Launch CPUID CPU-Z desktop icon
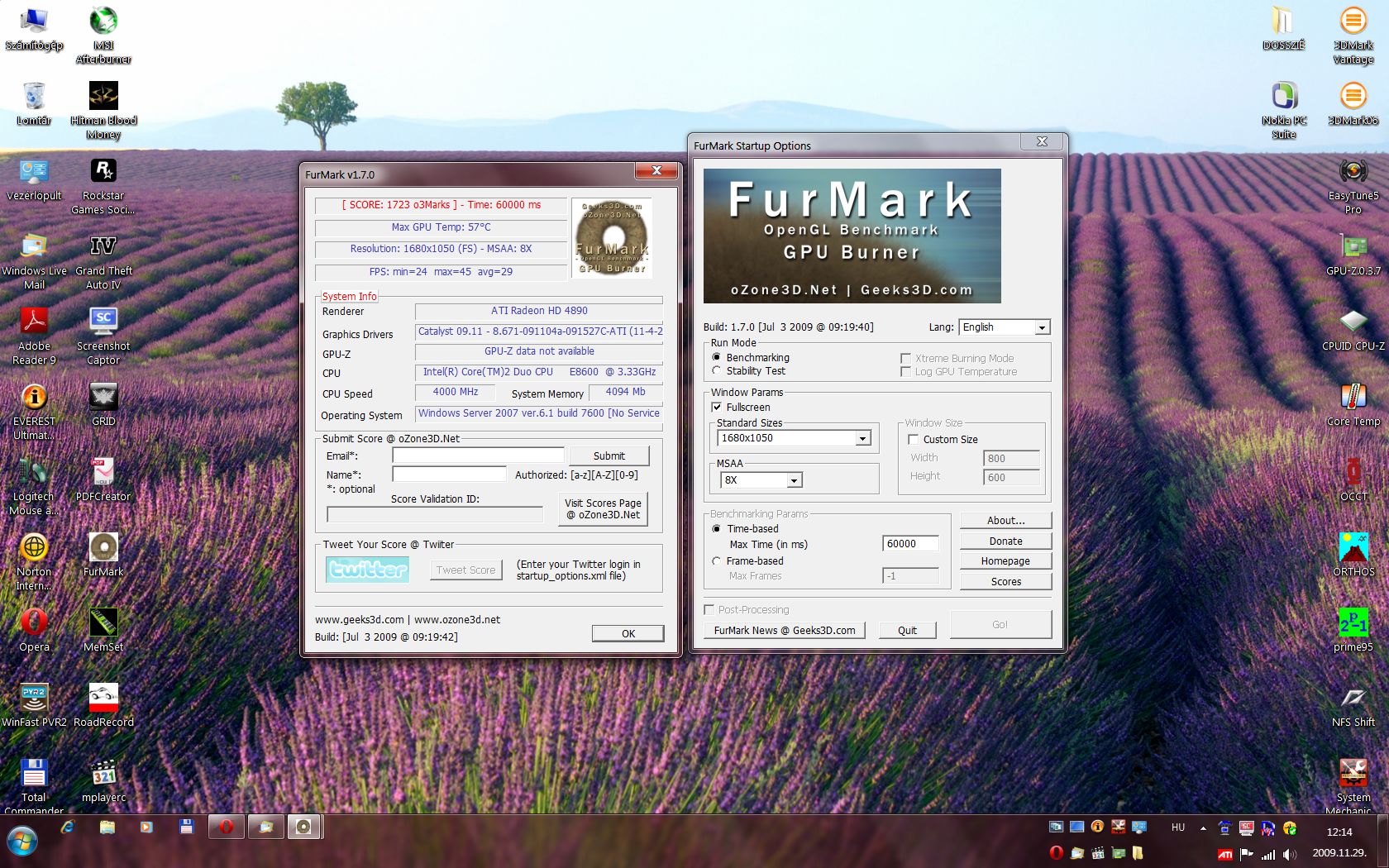This screenshot has width=1389, height=868. (1353, 328)
